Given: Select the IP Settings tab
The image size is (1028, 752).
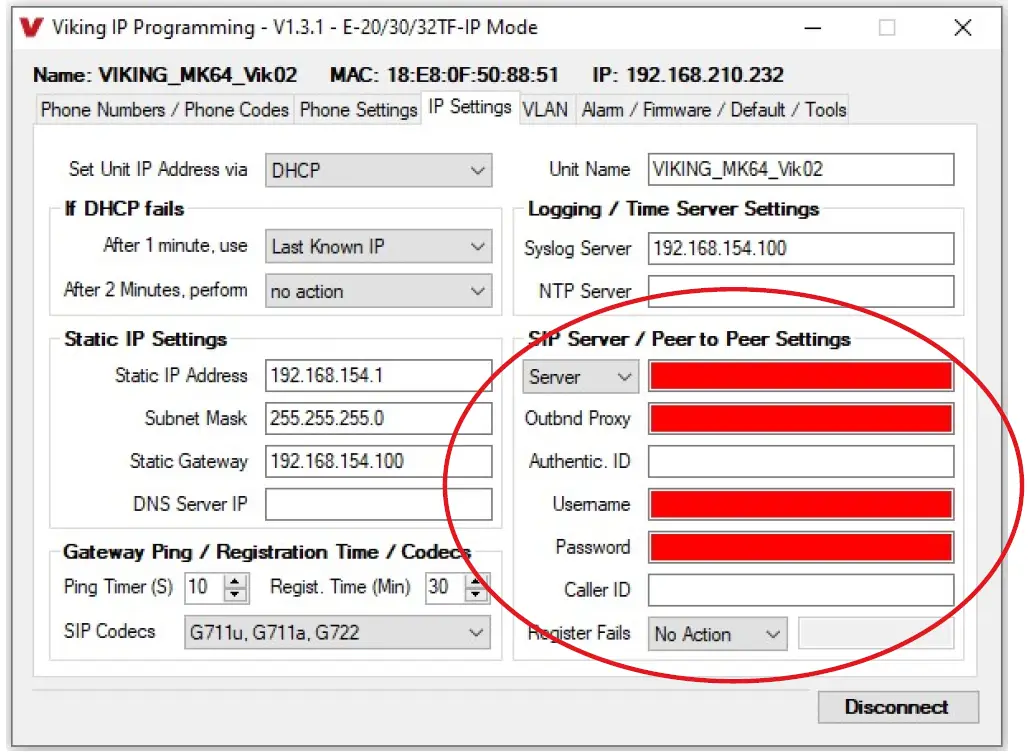Looking at the screenshot, I should 469,107.
